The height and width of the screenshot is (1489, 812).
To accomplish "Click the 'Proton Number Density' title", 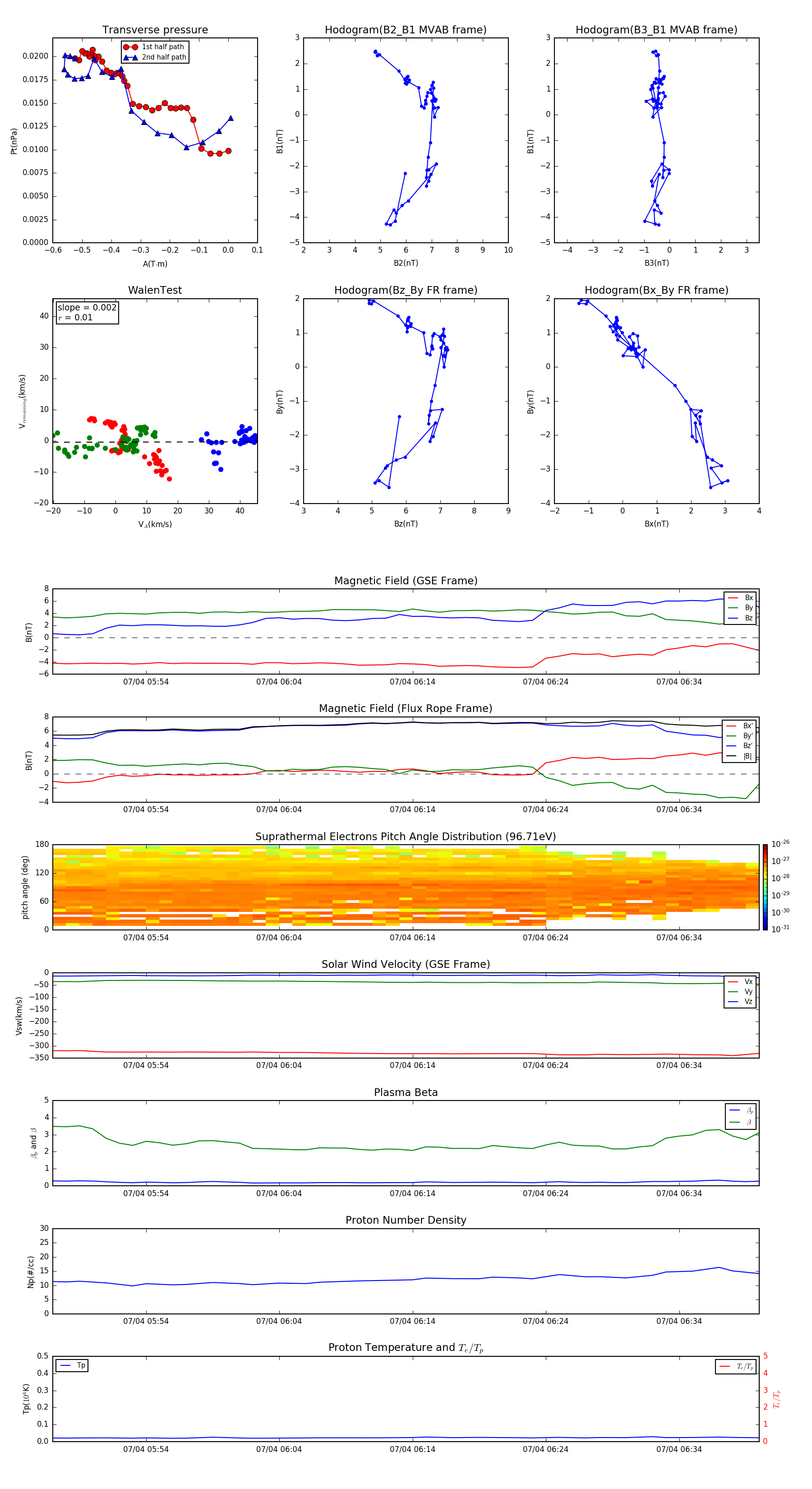I will point(406,1220).
